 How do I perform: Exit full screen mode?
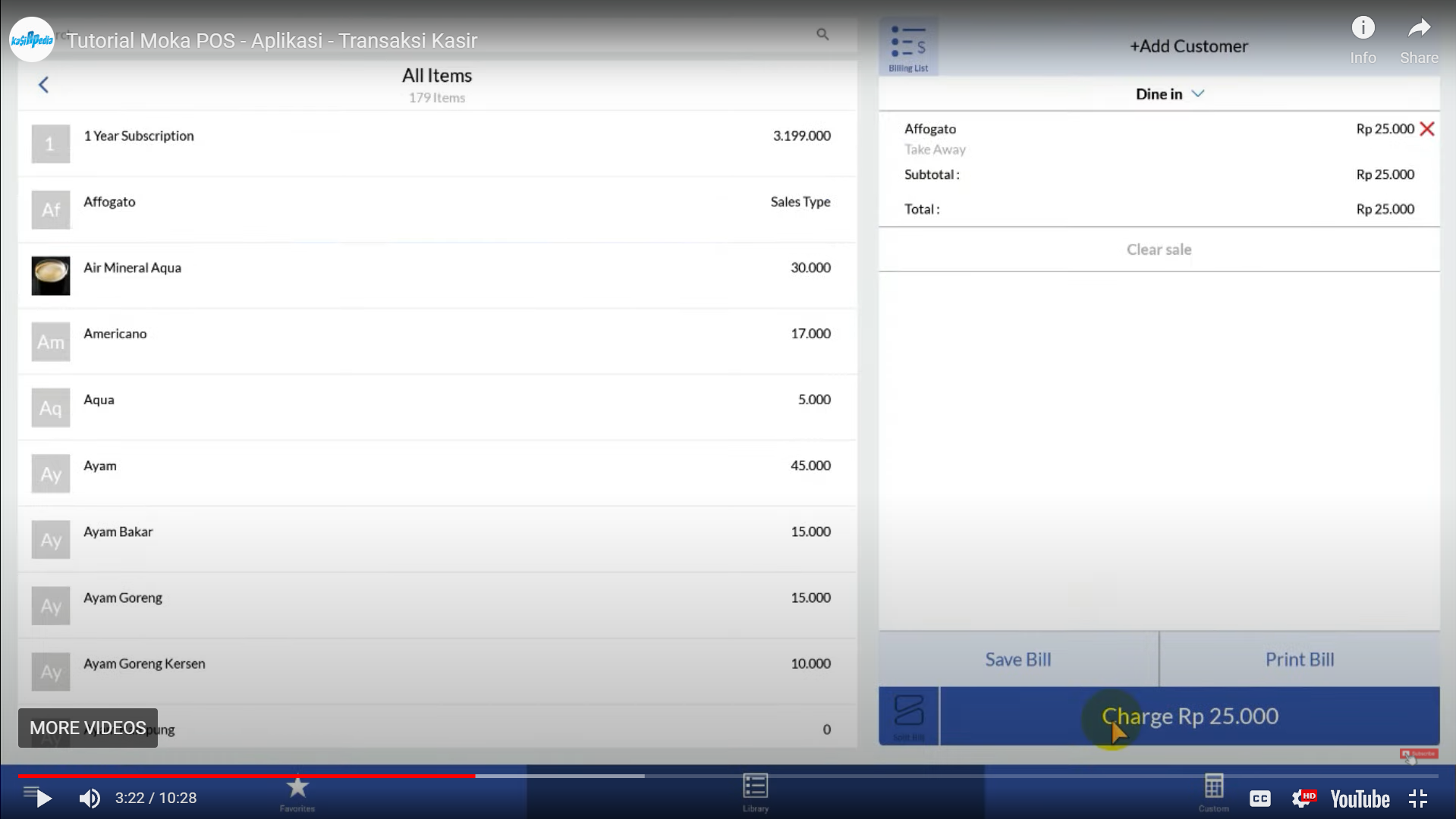1418,799
